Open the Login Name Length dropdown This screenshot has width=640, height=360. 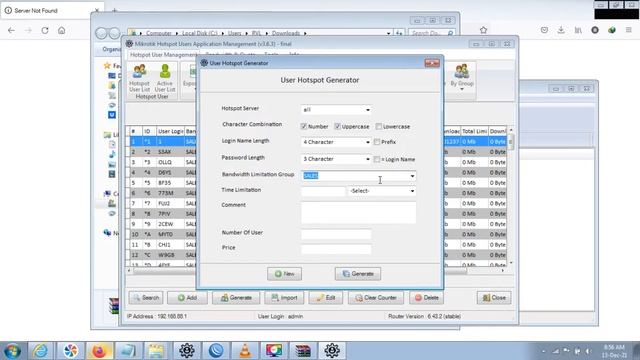tap(336, 142)
